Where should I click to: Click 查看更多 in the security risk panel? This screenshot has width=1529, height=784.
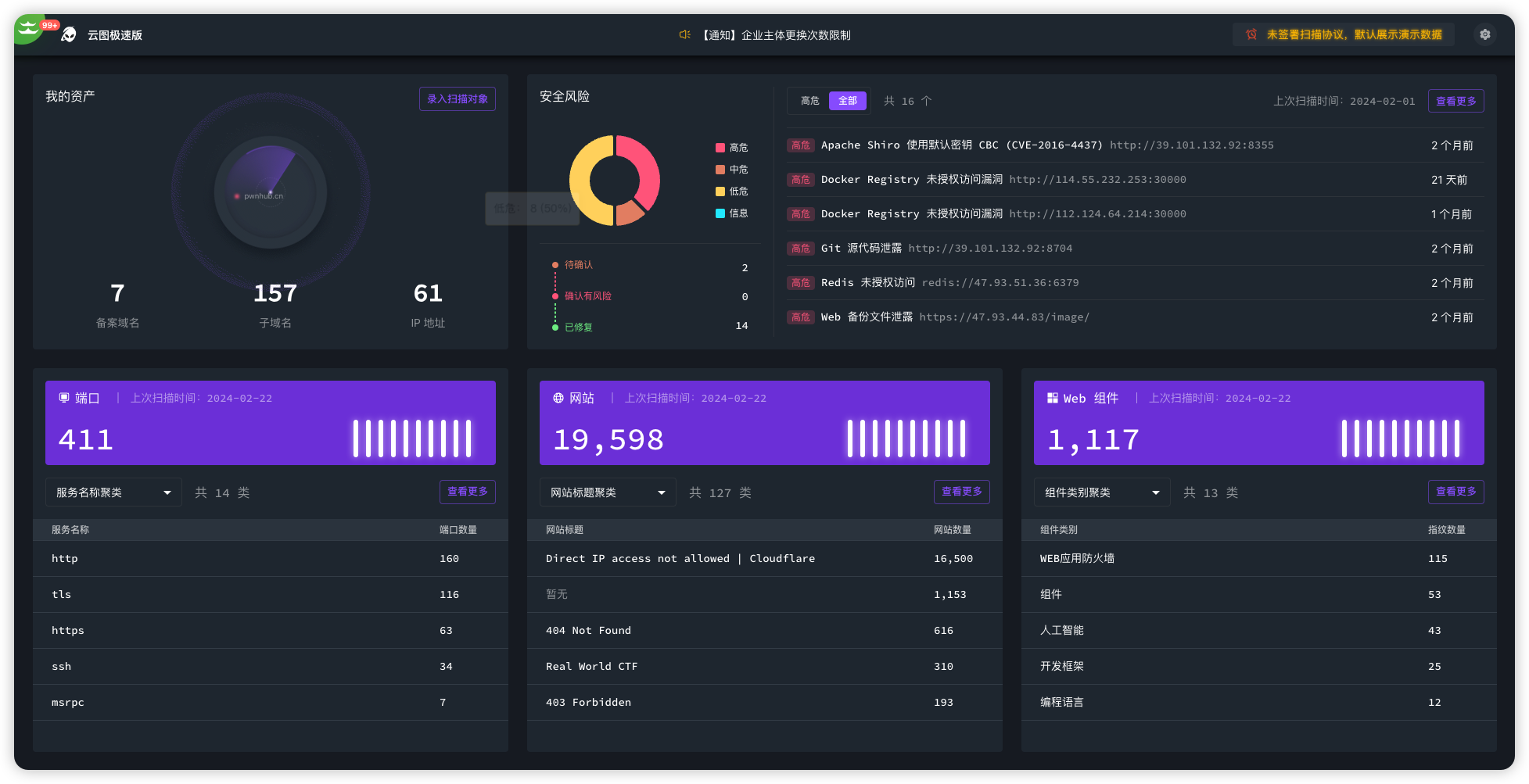pyautogui.click(x=1455, y=101)
